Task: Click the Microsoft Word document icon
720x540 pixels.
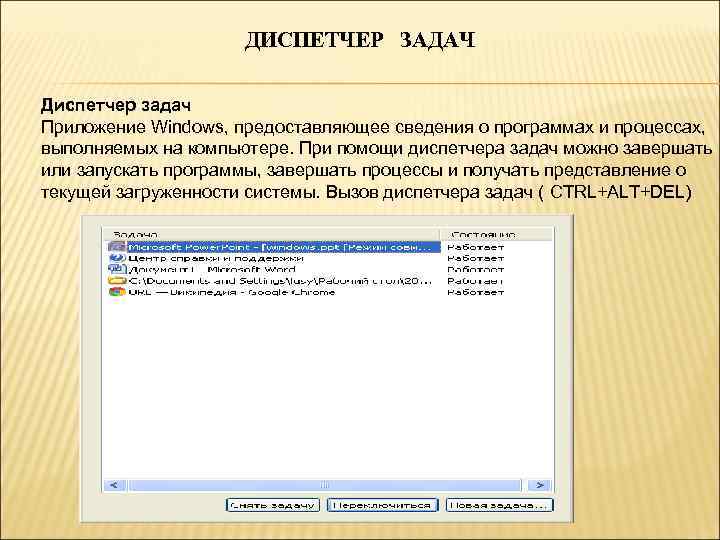Action: pyautogui.click(x=117, y=269)
